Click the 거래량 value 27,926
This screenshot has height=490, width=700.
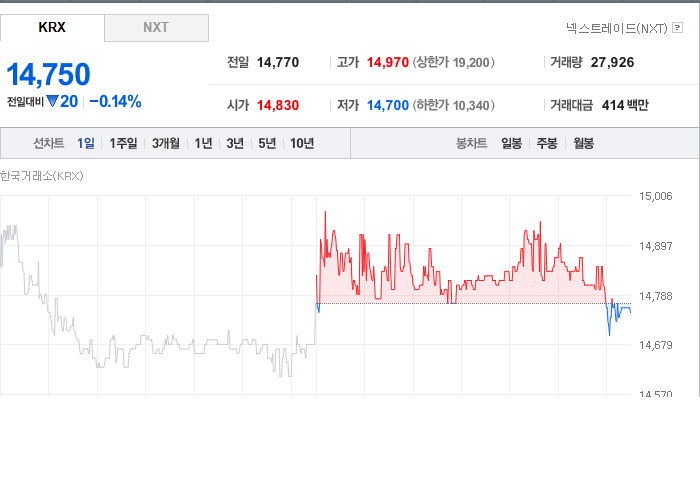pos(612,62)
